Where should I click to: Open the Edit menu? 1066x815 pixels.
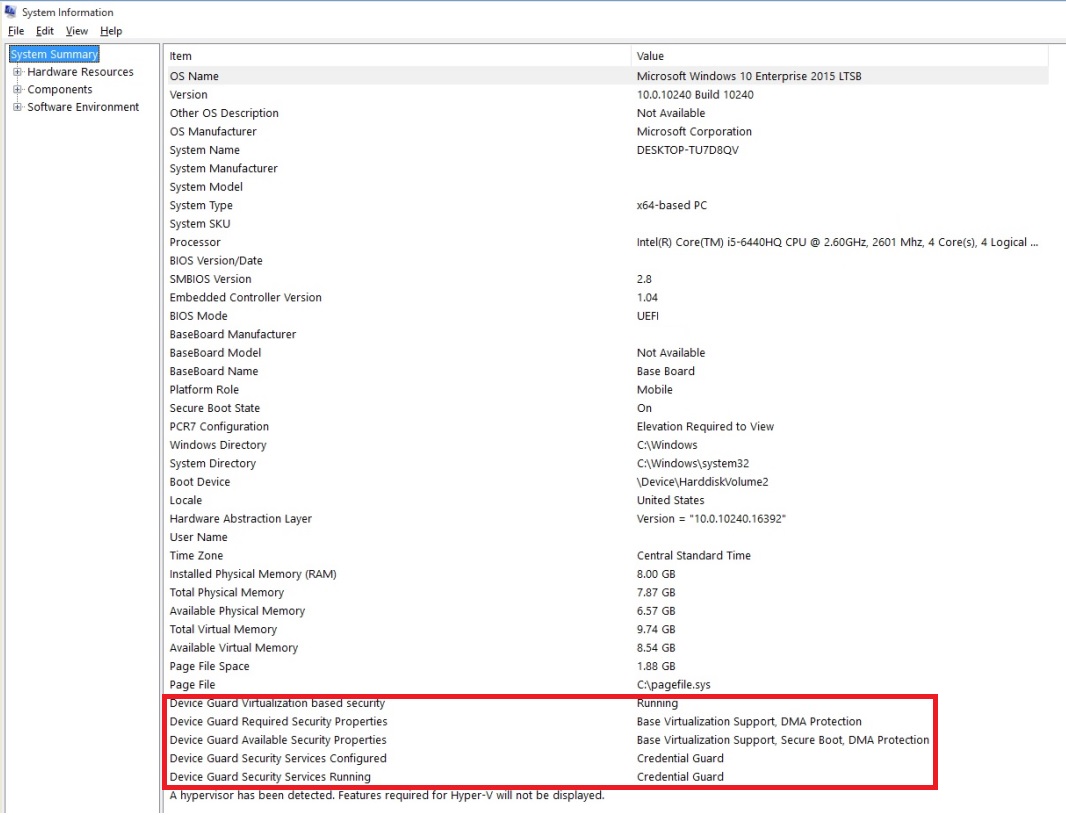pos(44,31)
